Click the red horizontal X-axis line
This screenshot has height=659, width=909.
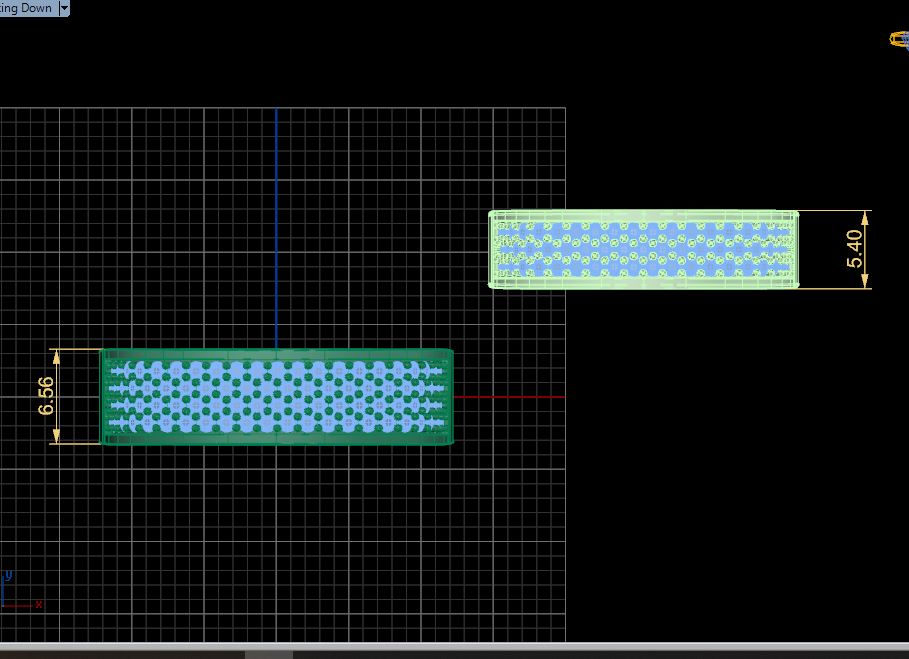point(510,397)
